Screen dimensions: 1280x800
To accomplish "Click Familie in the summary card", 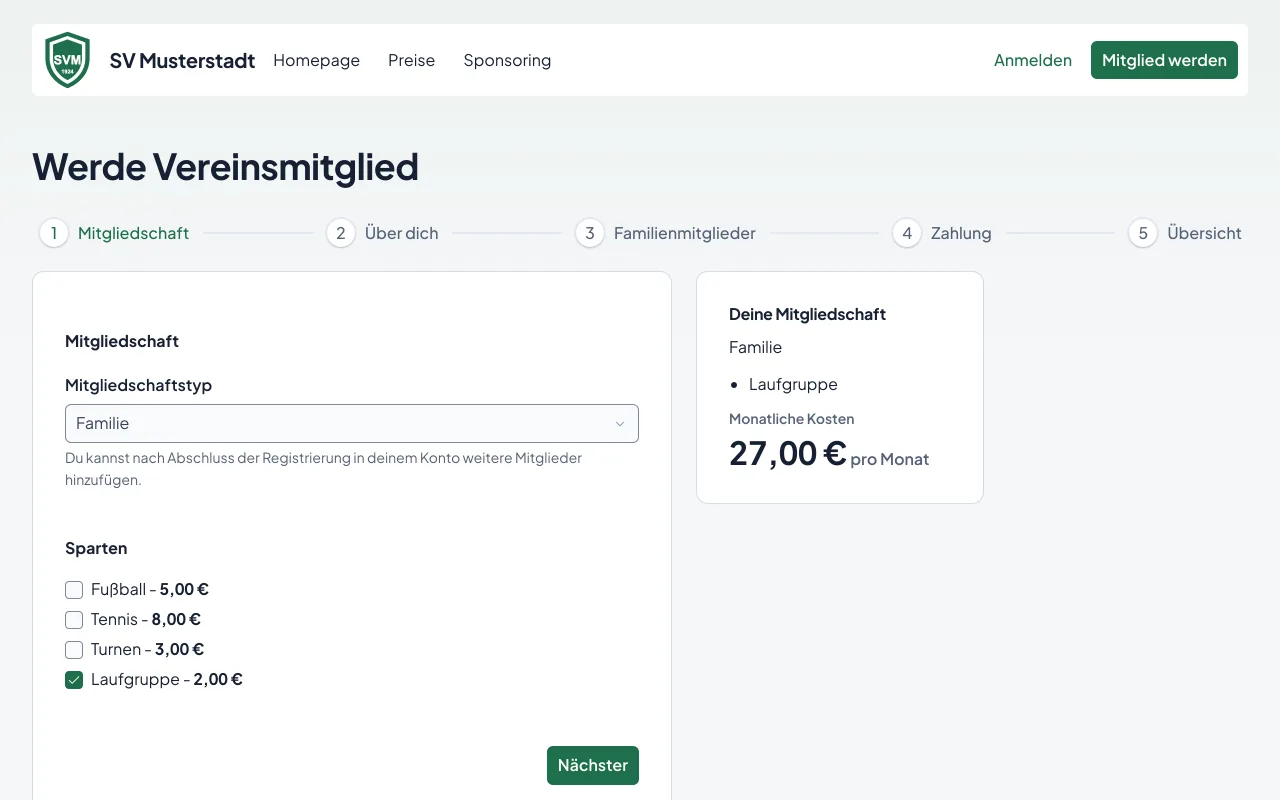I will tap(755, 347).
